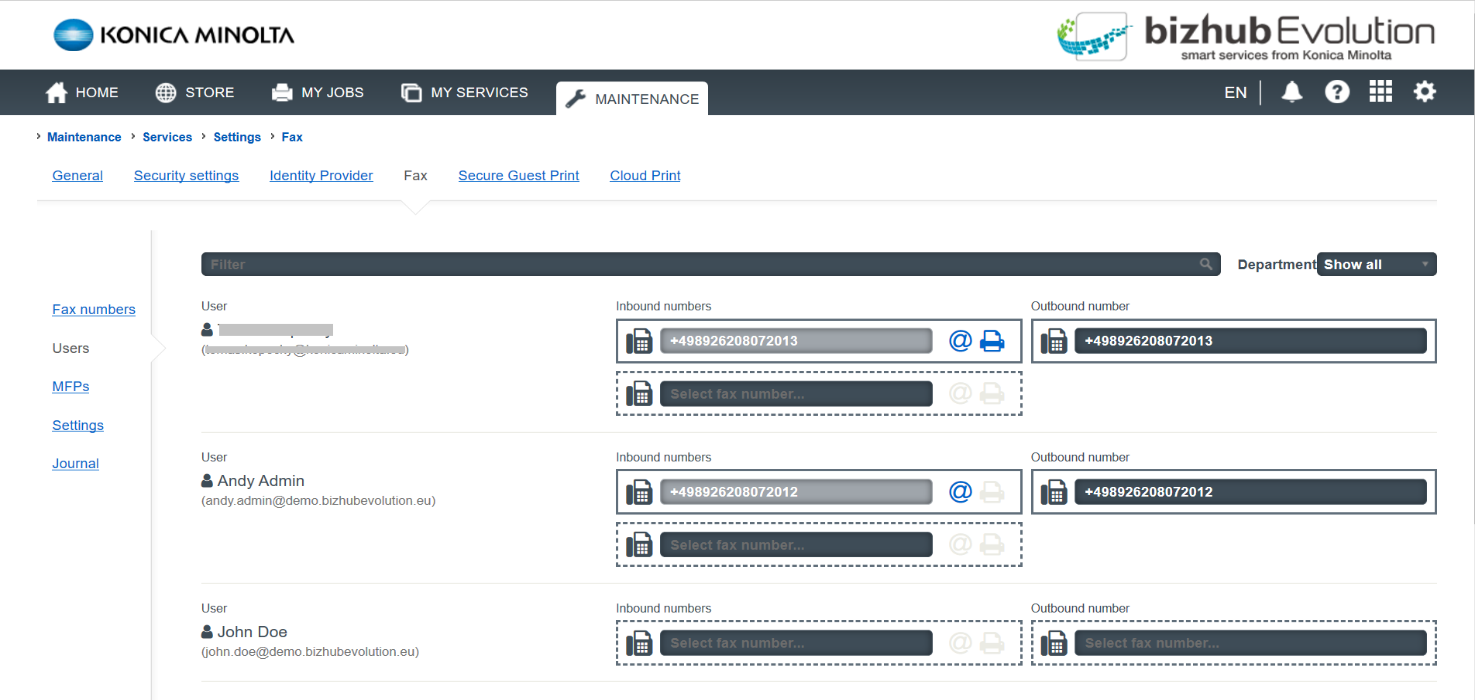Open John Doe's outbound Select fax number dropdown
Viewport: 1475px width, 700px height.
click(x=1251, y=643)
